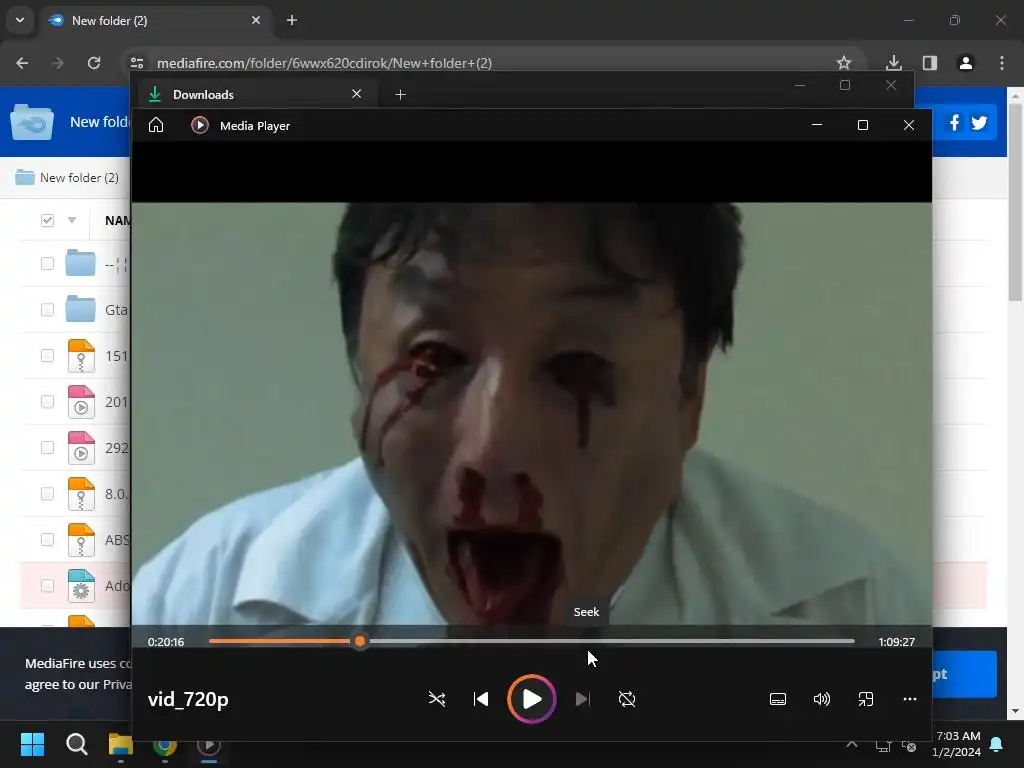Reload the MediaFire page

(x=94, y=63)
